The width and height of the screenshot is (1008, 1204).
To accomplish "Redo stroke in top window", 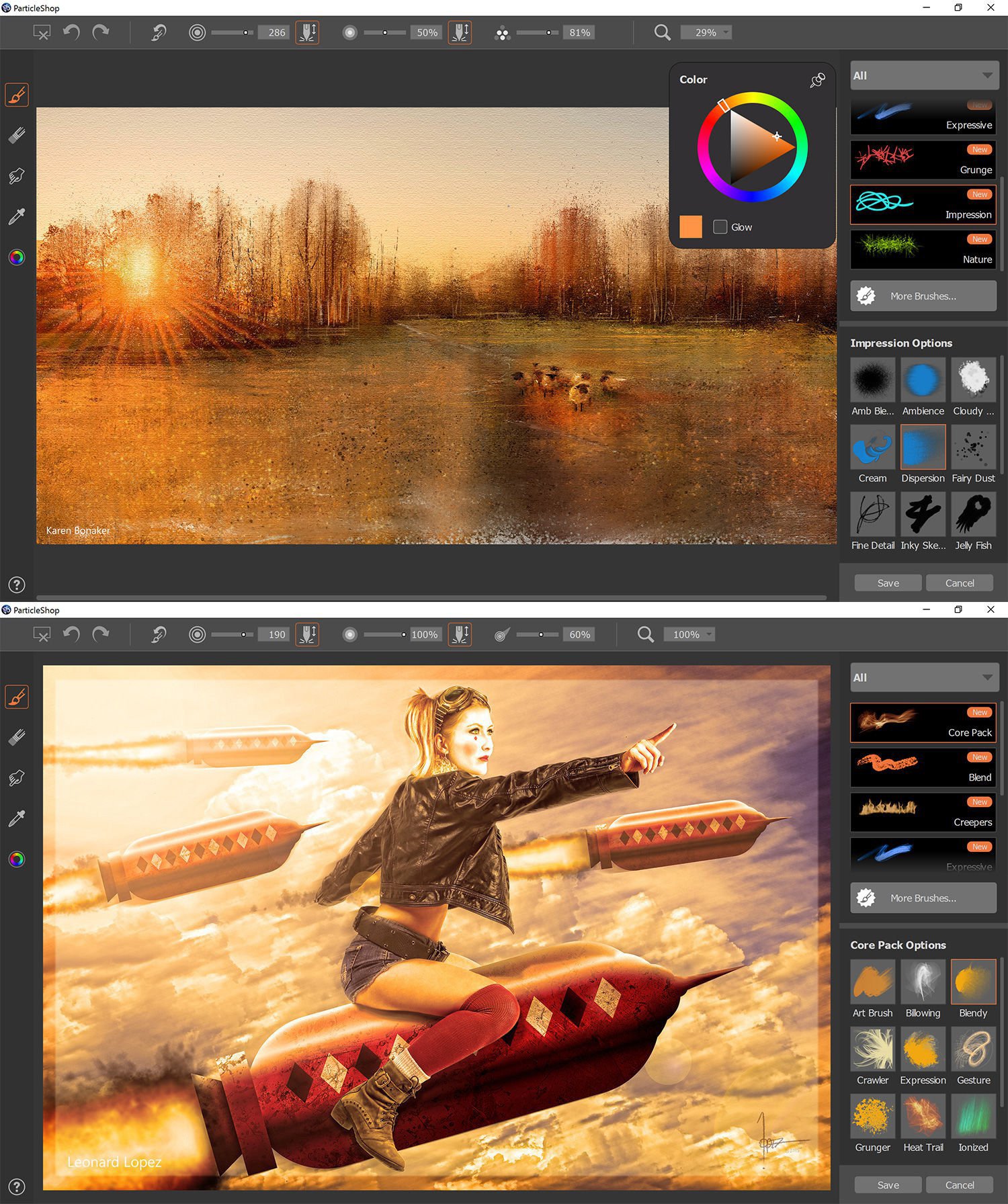I will tap(101, 32).
